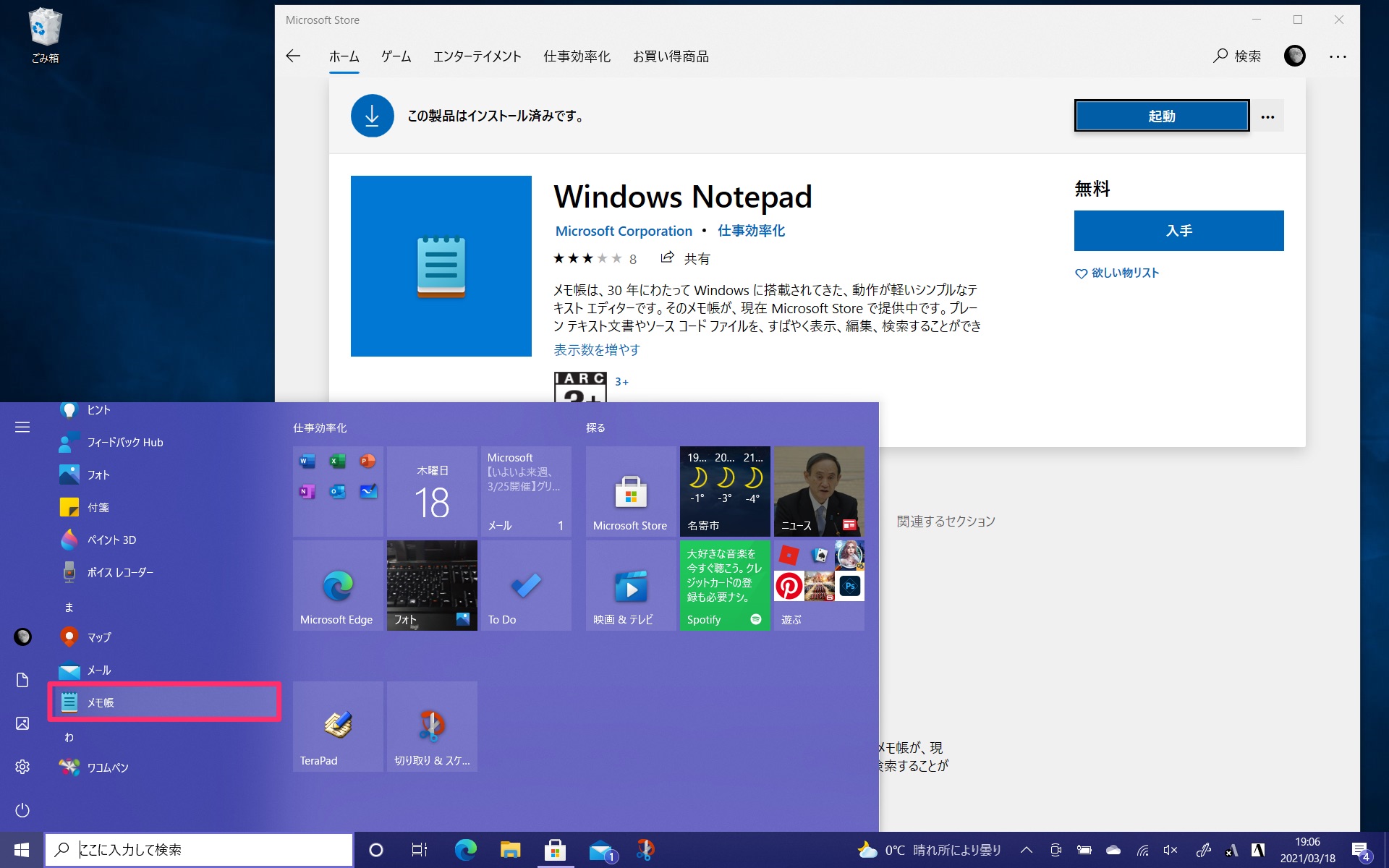This screenshot has width=1389, height=868.
Task: Open the Microsoft Store search
Action: [1237, 56]
